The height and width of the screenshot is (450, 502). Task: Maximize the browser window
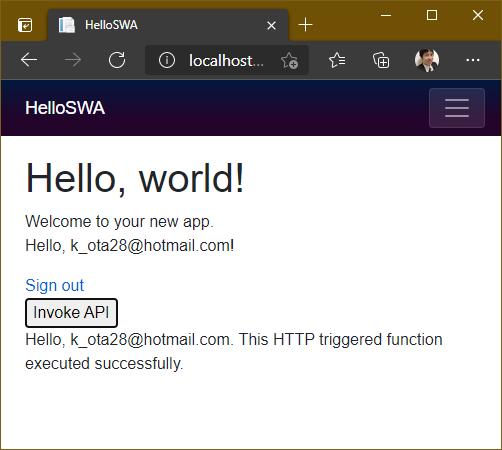(432, 15)
